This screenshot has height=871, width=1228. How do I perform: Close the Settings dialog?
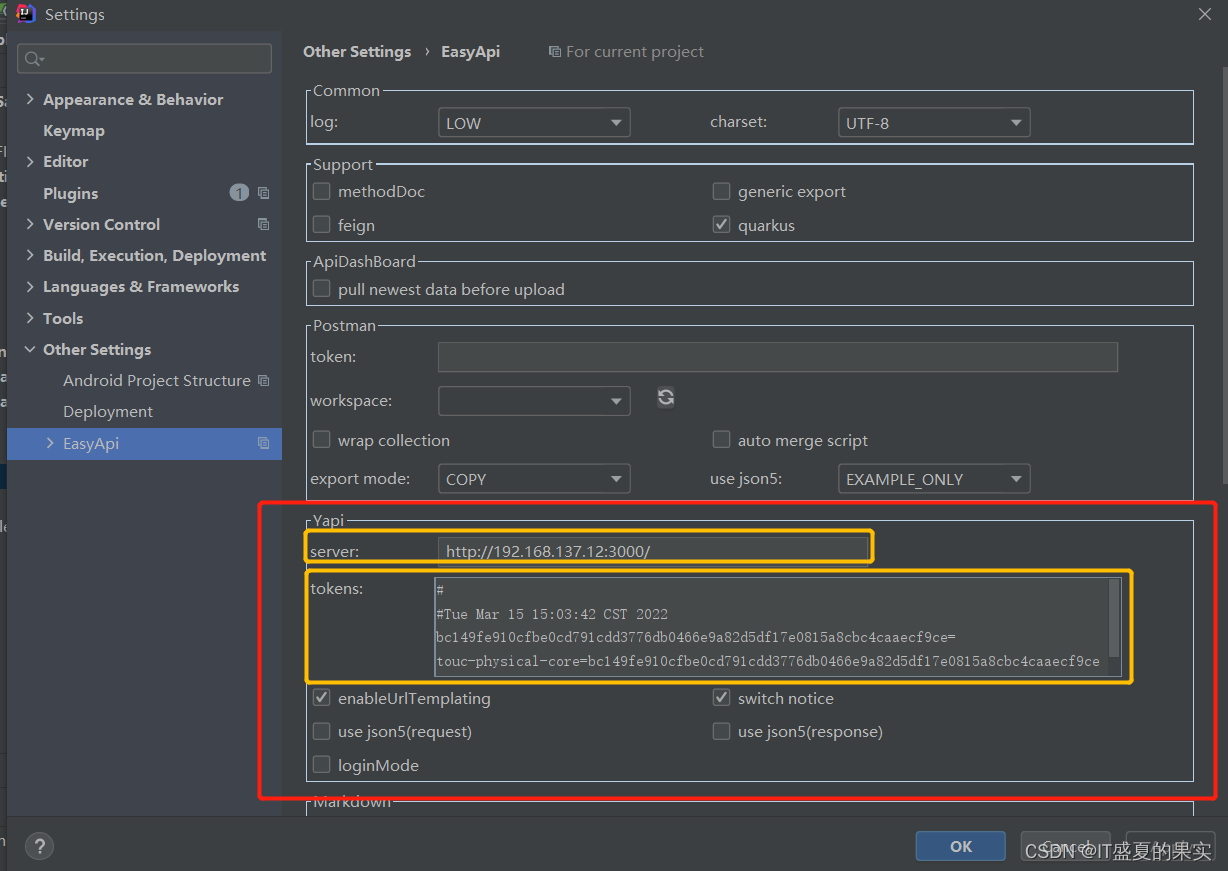point(1204,14)
